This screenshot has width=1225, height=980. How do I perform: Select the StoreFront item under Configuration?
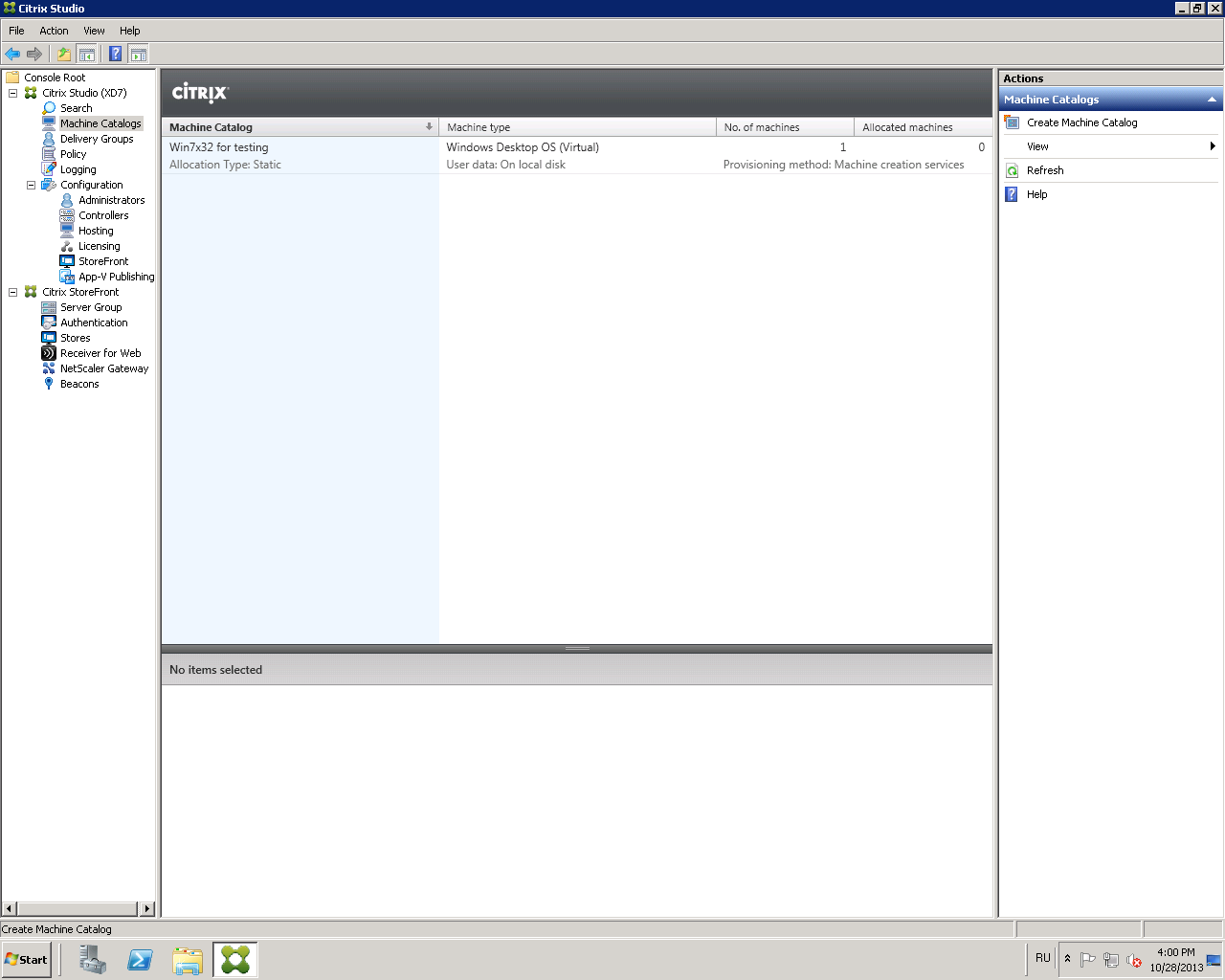[x=103, y=261]
